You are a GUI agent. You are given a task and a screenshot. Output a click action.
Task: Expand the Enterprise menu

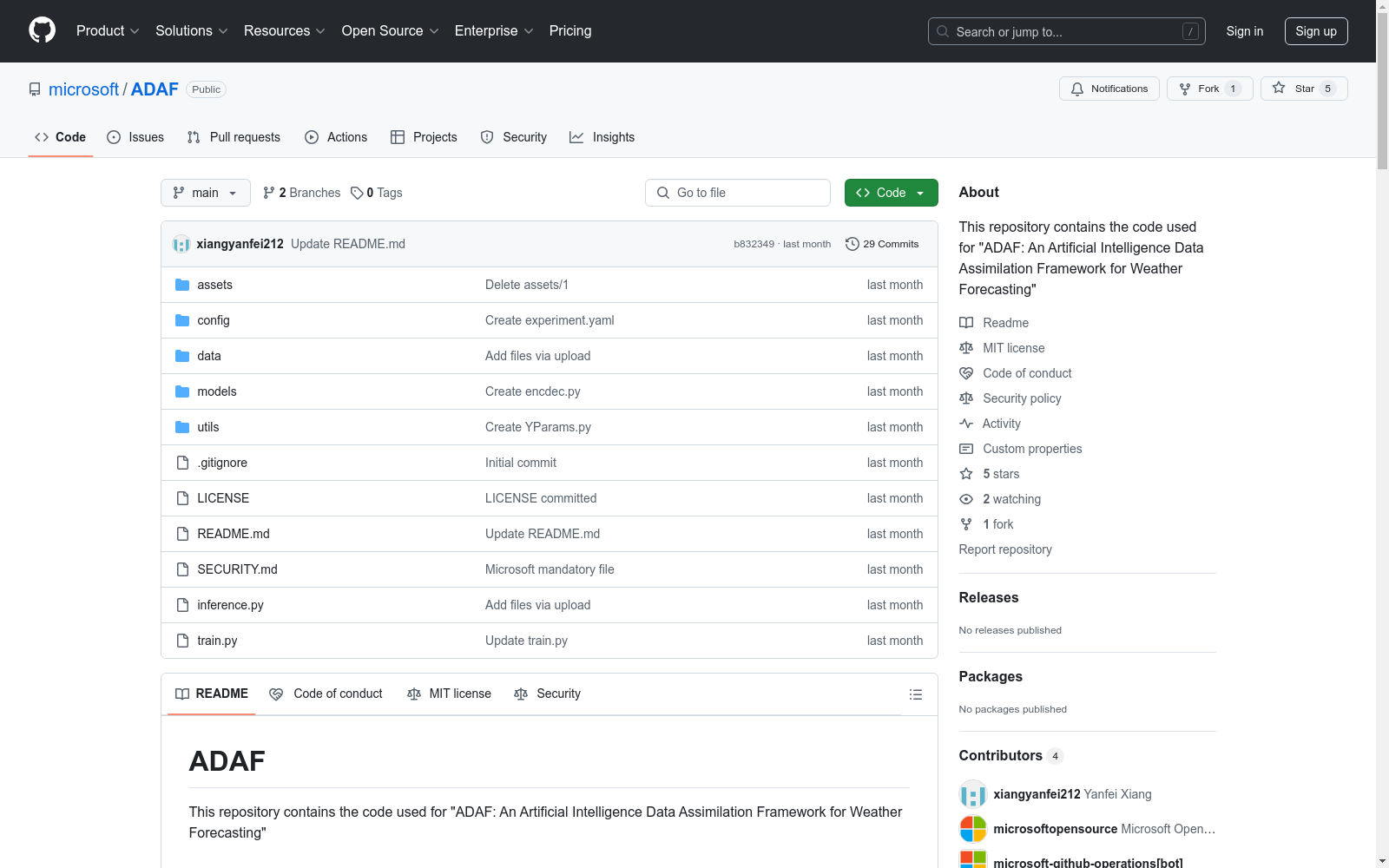(x=494, y=31)
